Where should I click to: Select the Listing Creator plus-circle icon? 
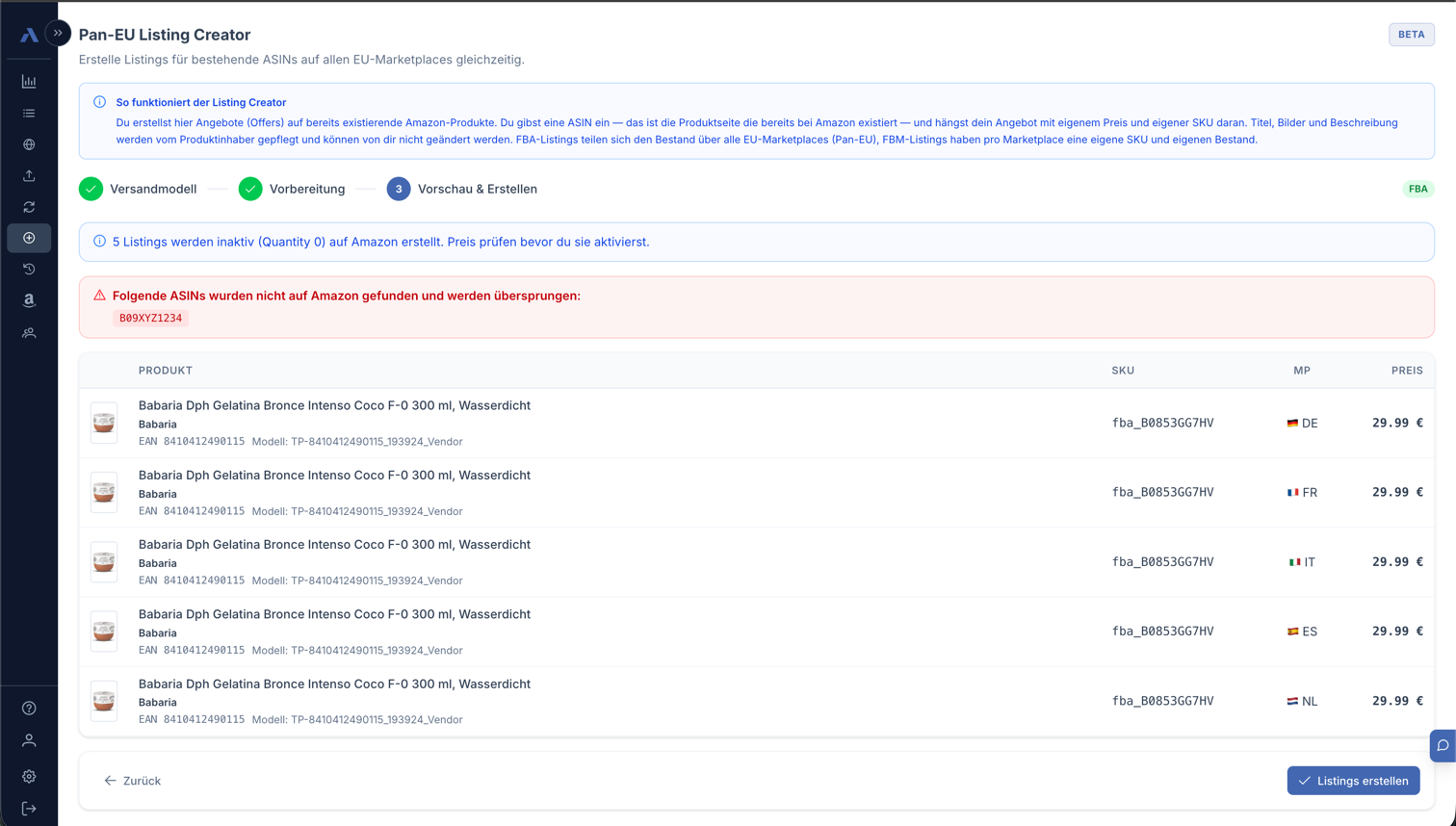point(29,238)
